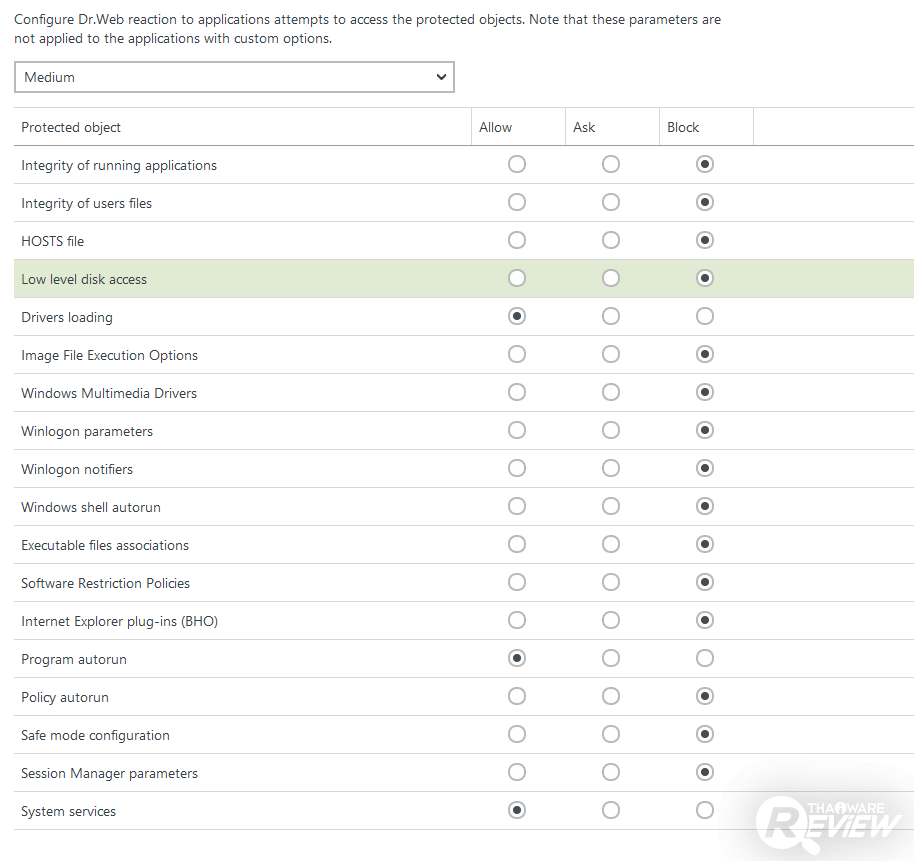This screenshot has width=914, height=861.
Task: Allow Safe mode configuration changes
Action: click(516, 734)
